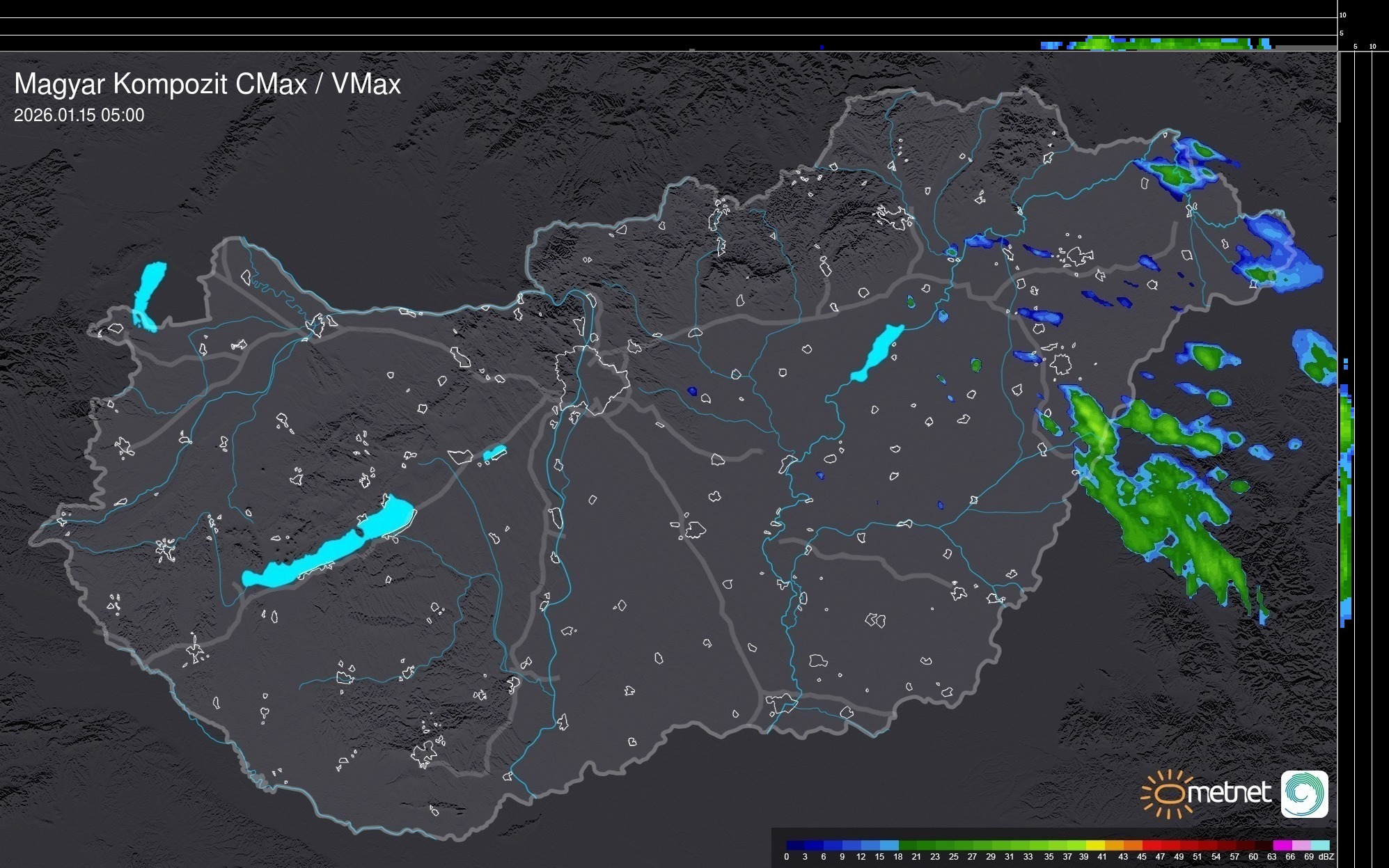Click the red 45 dBZ color swatch
Viewport: 1389px width, 868px height.
click(x=1151, y=845)
